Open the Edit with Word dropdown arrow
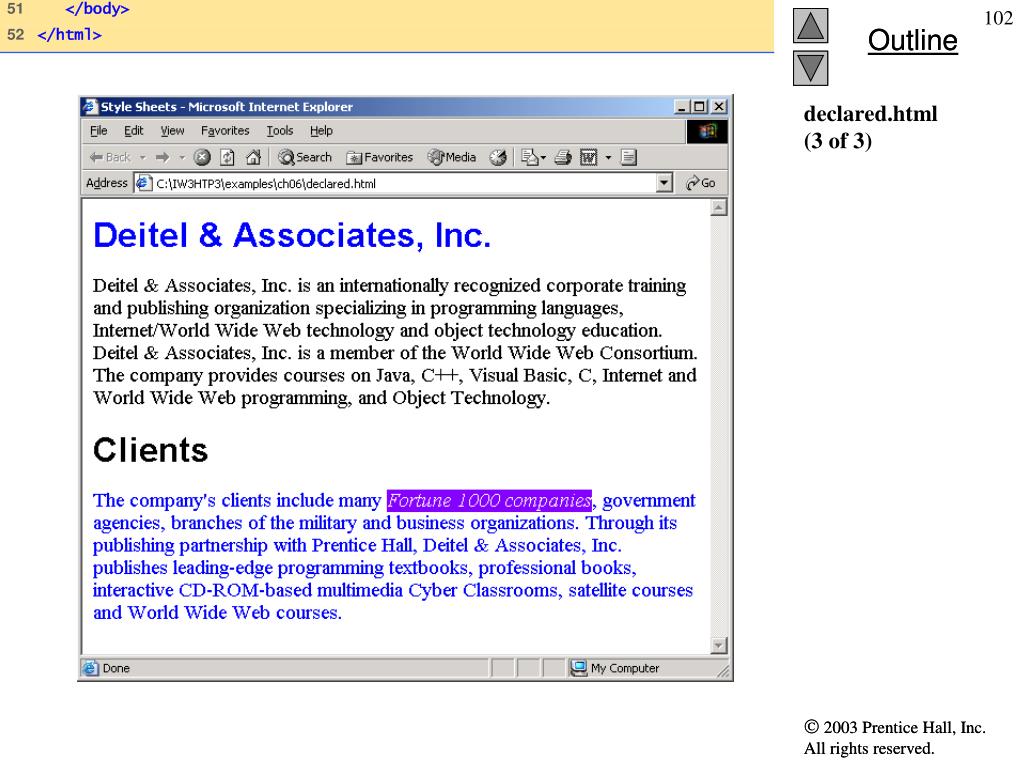This screenshot has height=768, width=1024. (x=608, y=157)
